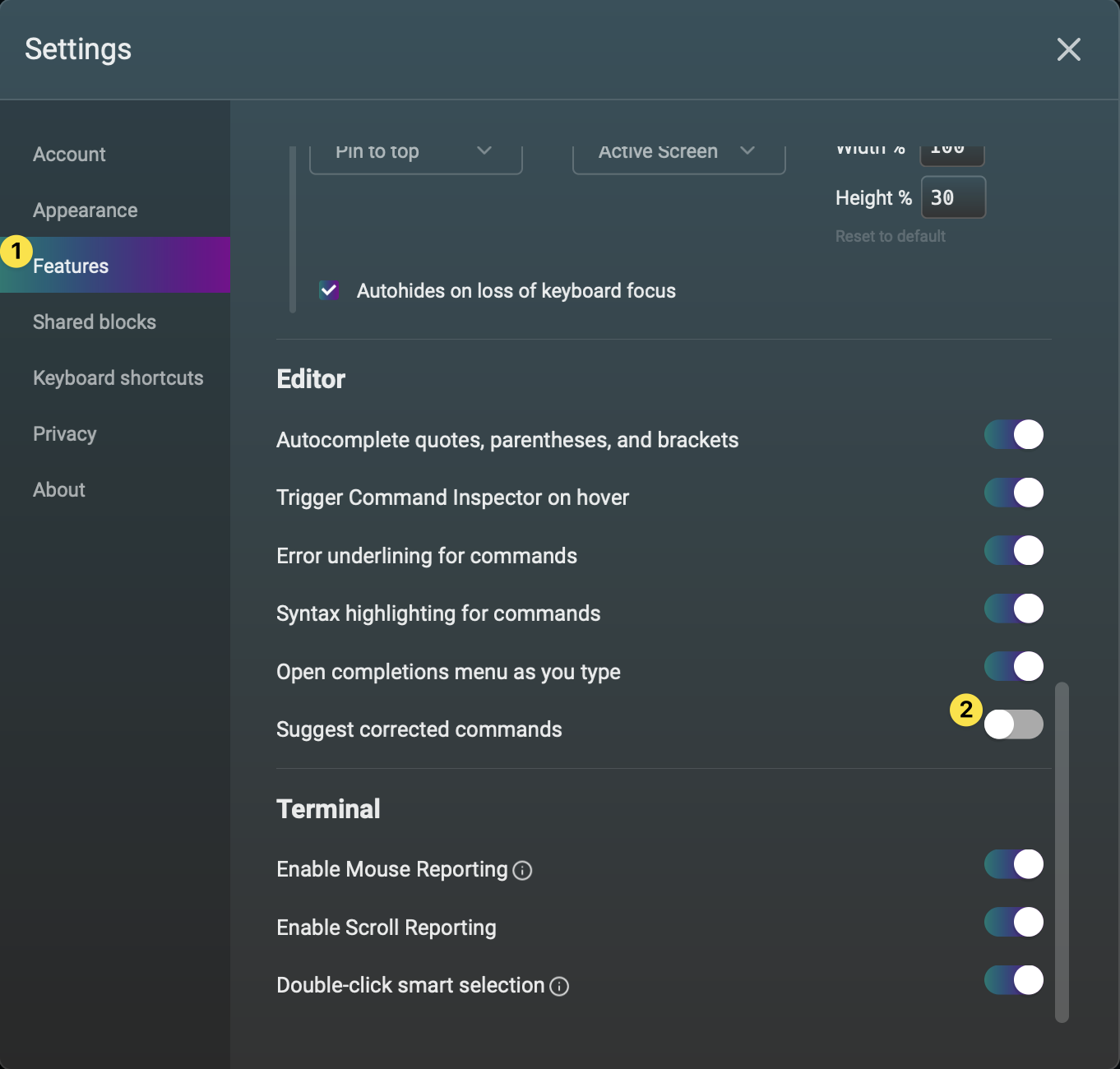
Task: Uncheck Autohides on loss of keyboard focus
Action: [x=329, y=290]
